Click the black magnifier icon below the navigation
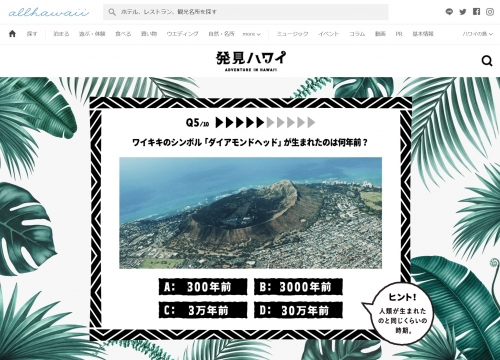The width and height of the screenshot is (500, 360). pyautogui.click(x=487, y=61)
